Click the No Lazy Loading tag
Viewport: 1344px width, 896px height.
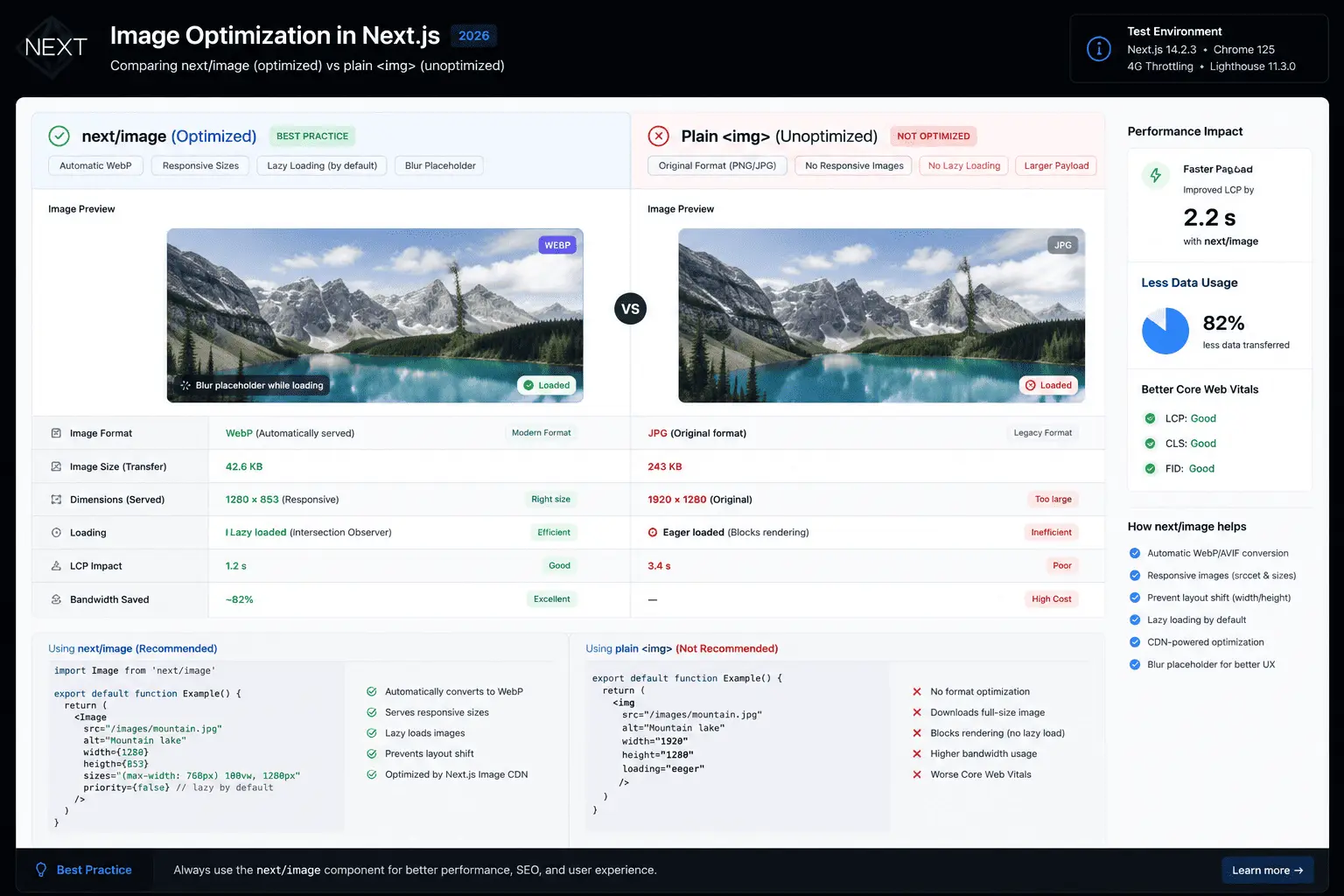pyautogui.click(x=964, y=165)
